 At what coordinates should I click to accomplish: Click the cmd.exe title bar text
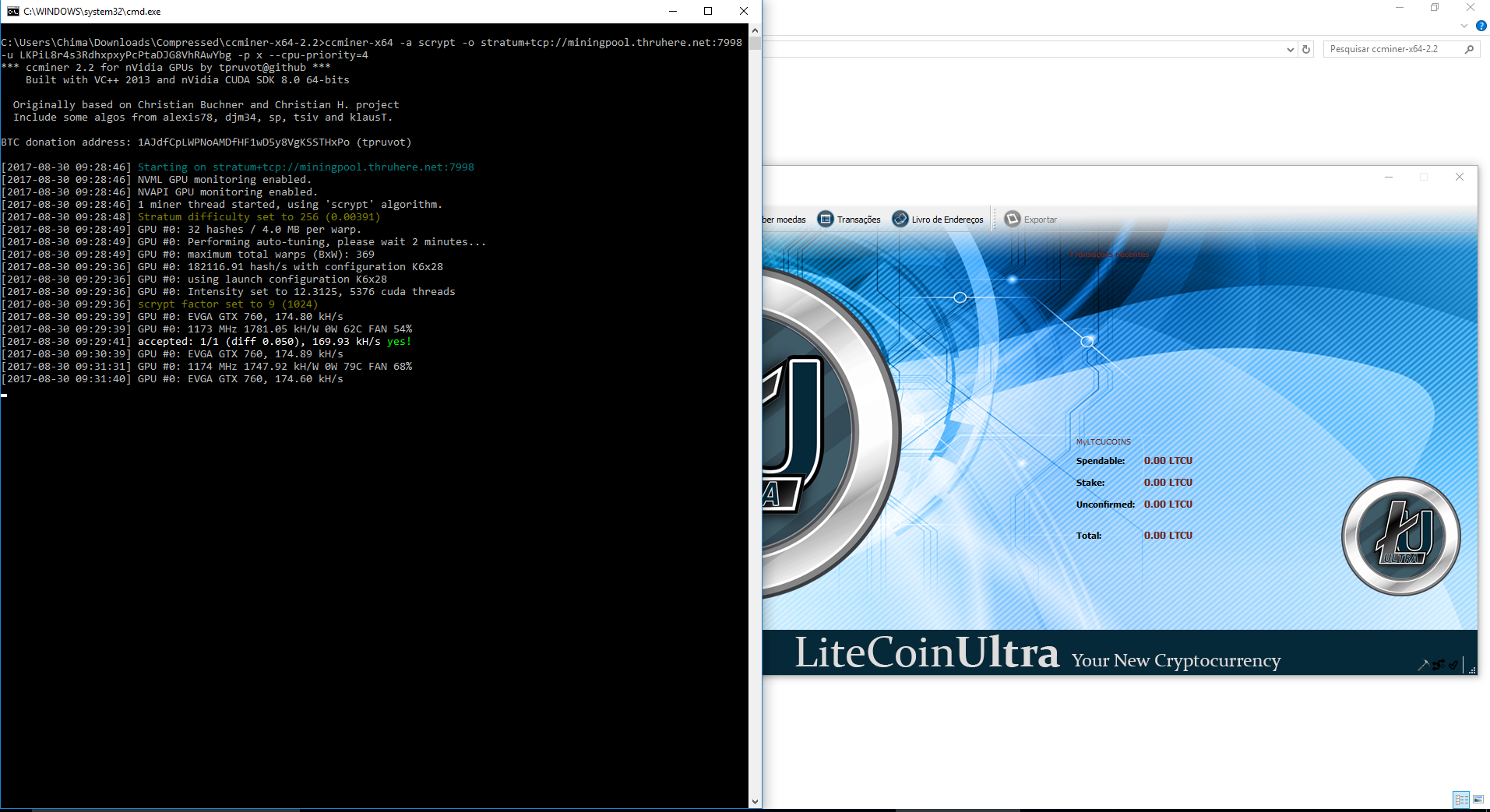92,12
